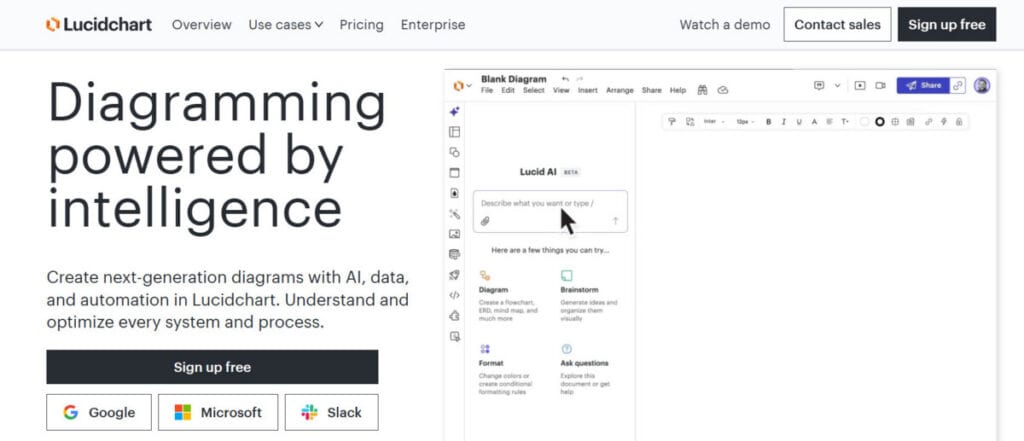Open the Lucid logo menu dropdown in the editor
Image resolution: width=1024 pixels, height=441 pixels.
(x=462, y=86)
